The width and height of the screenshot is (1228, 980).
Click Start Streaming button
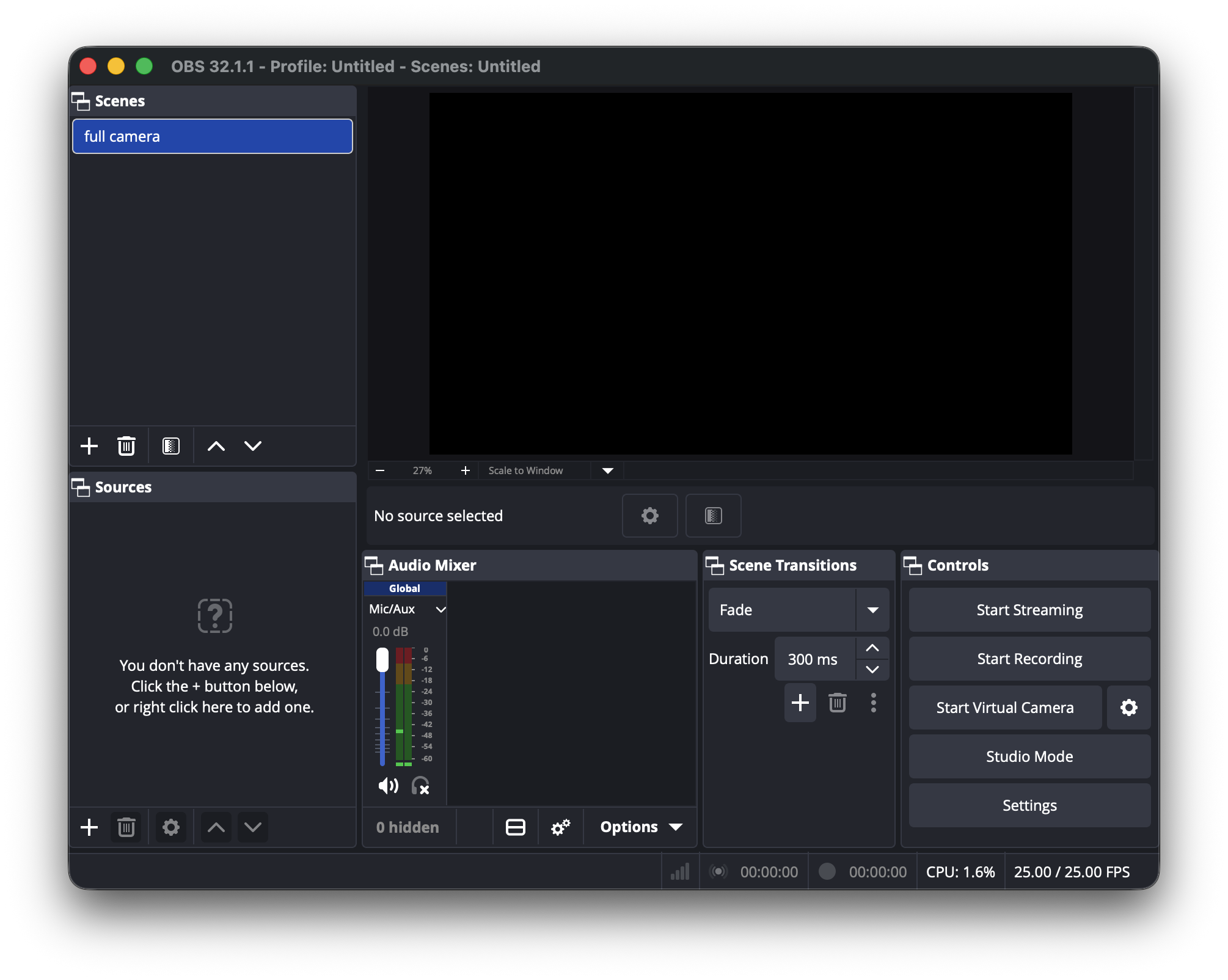1029,610
